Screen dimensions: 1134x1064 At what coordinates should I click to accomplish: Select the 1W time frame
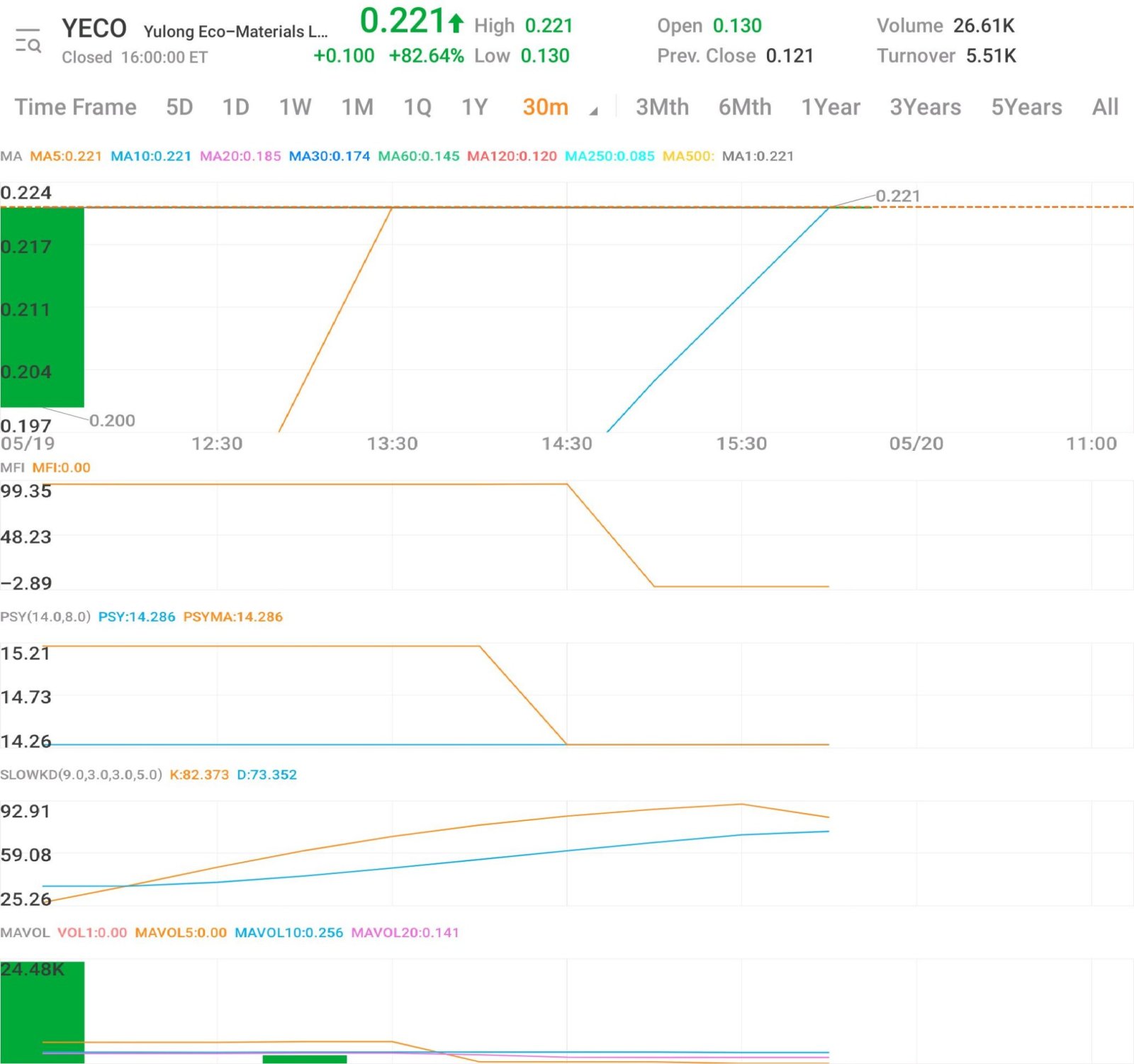coord(295,107)
